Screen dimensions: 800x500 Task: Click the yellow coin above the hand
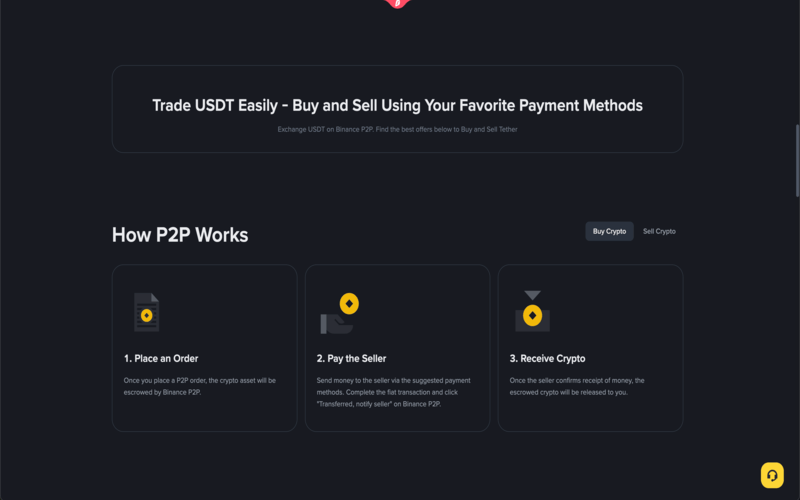(x=349, y=302)
